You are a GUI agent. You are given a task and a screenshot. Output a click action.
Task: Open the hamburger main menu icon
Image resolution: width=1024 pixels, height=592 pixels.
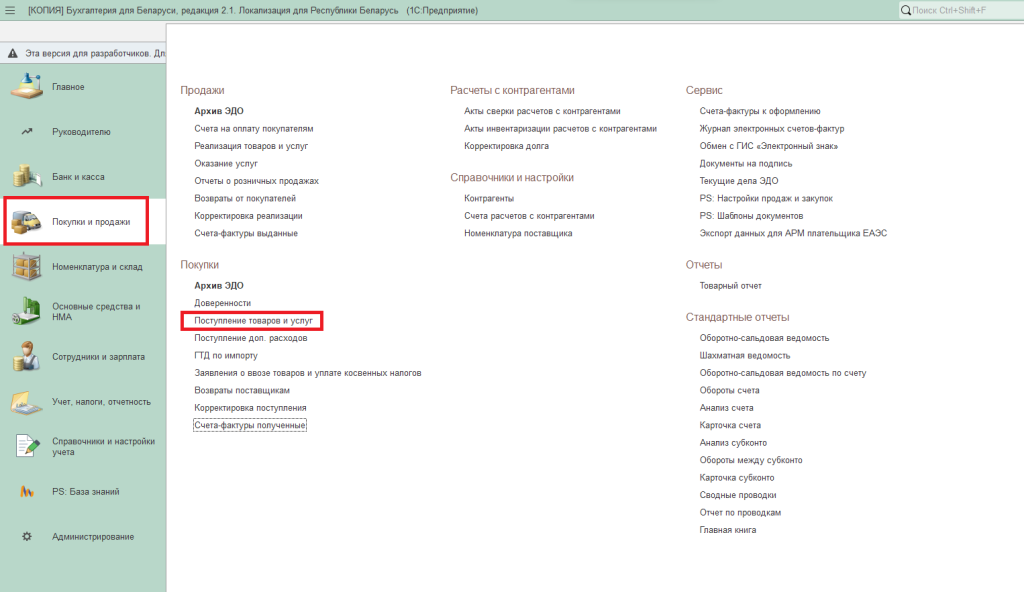click(x=11, y=10)
